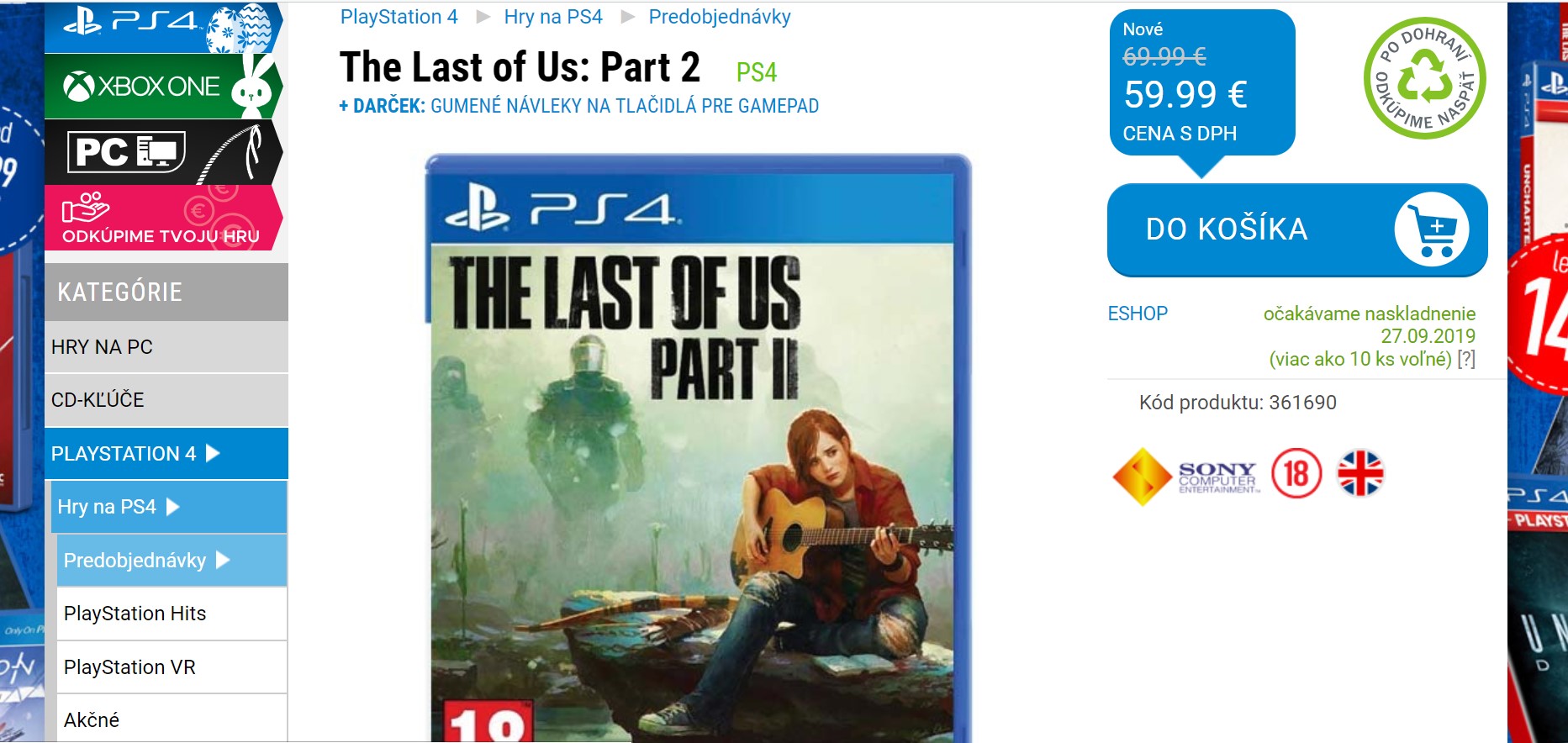Image resolution: width=1568 pixels, height=743 pixels.
Task: Expand the Hry na PS4 subcategory arrow
Action: (173, 507)
